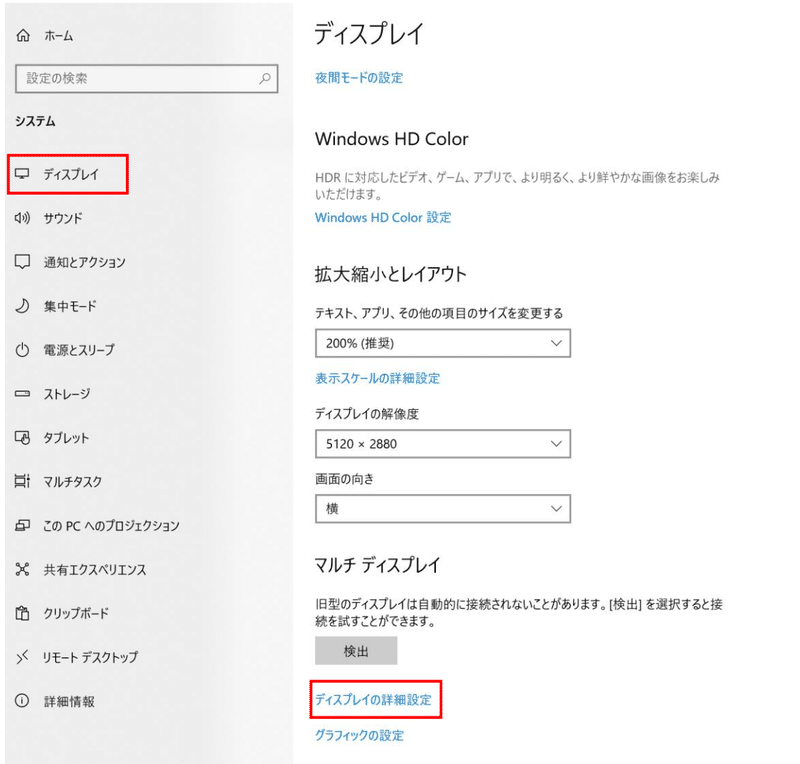
Task: Open 通知とアクション settings
Action: (x=84, y=262)
